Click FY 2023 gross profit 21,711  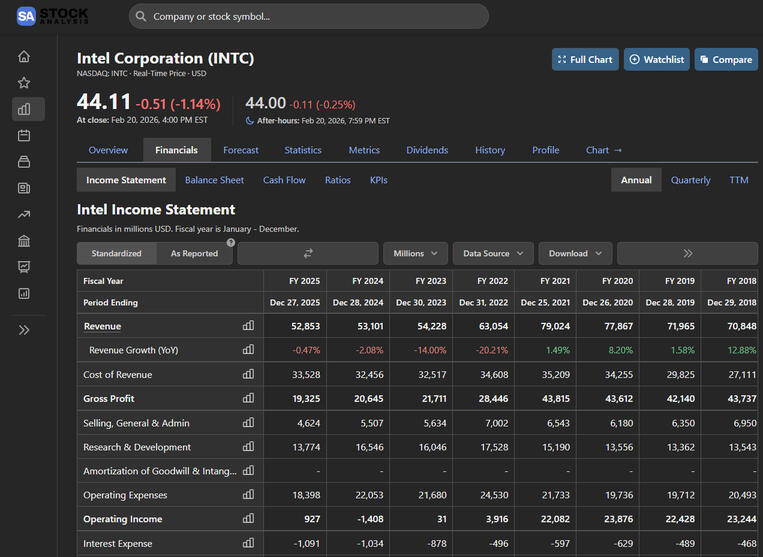point(434,399)
